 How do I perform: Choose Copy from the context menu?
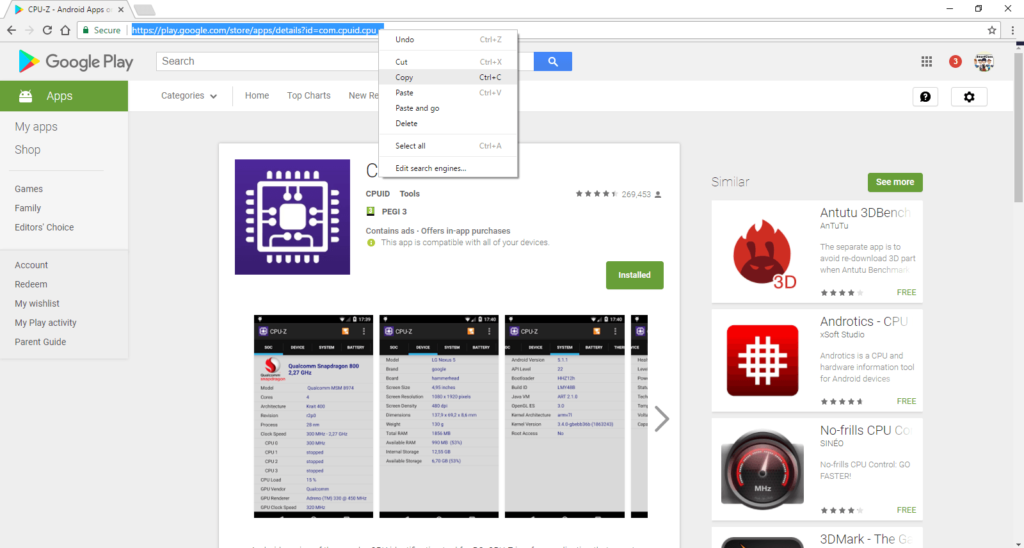(x=448, y=77)
